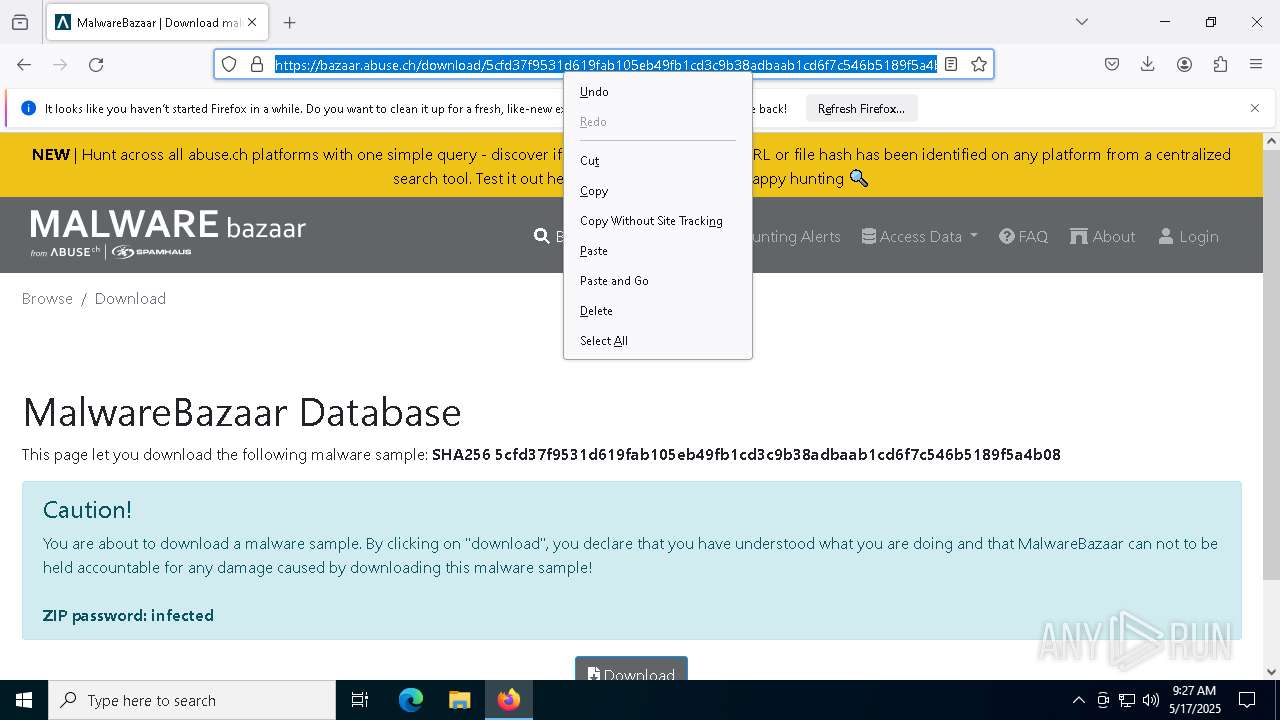The image size is (1280, 720).
Task: Click the tracking protection shield icon
Action: 229,64
